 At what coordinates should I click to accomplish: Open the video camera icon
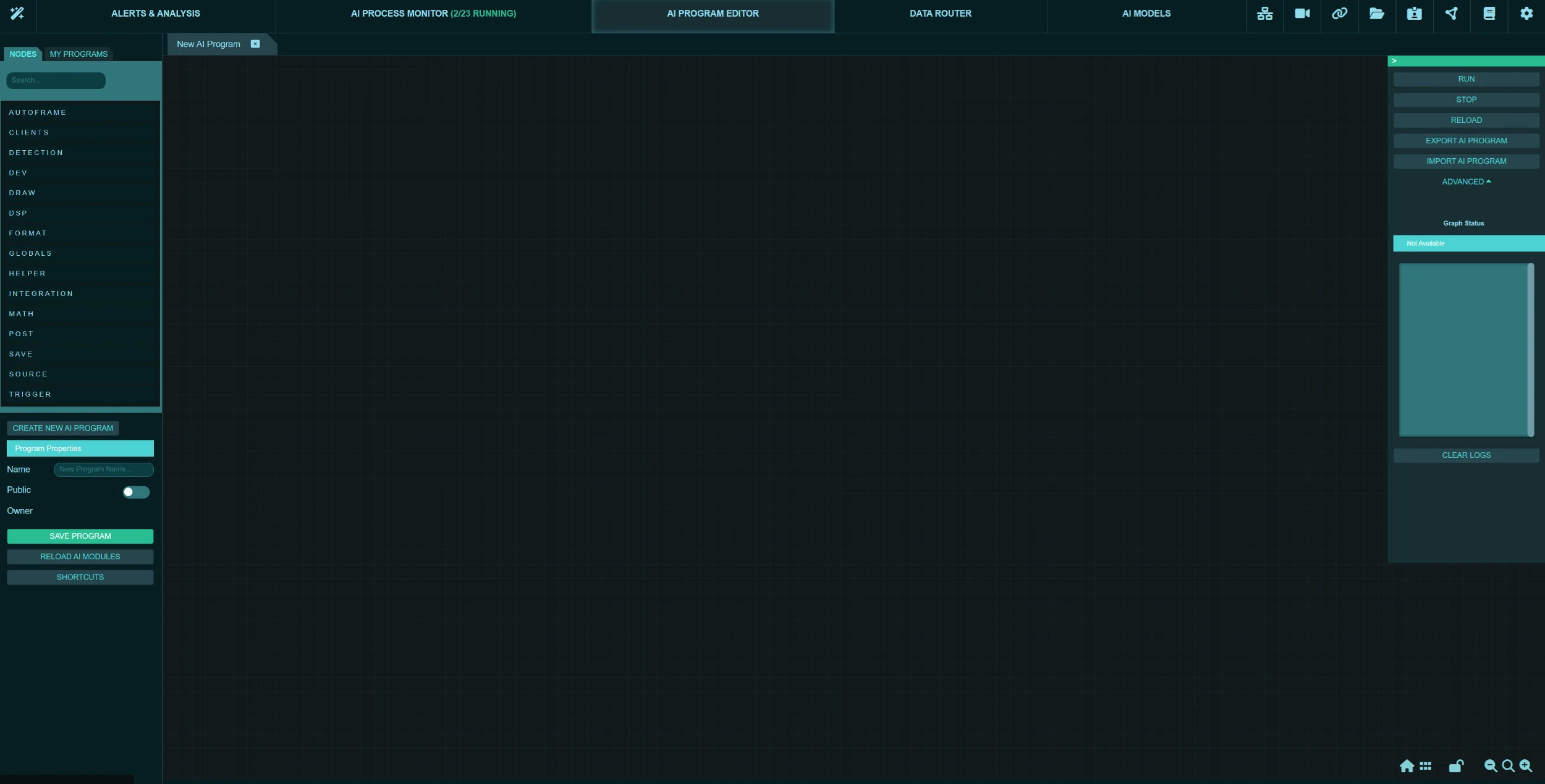coord(1302,14)
